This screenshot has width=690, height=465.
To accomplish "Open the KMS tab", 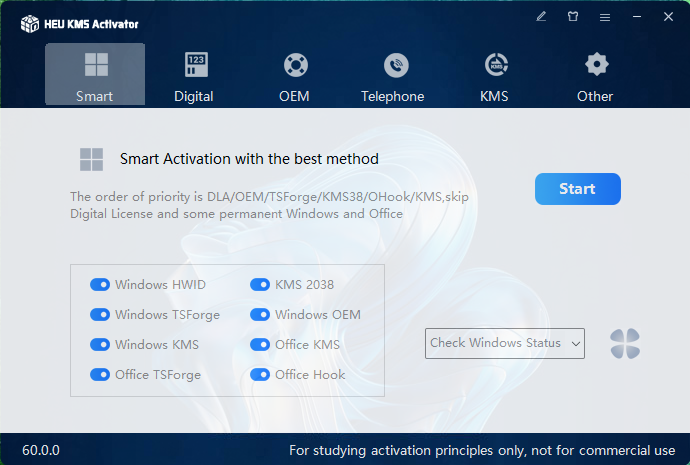I will (494, 75).
